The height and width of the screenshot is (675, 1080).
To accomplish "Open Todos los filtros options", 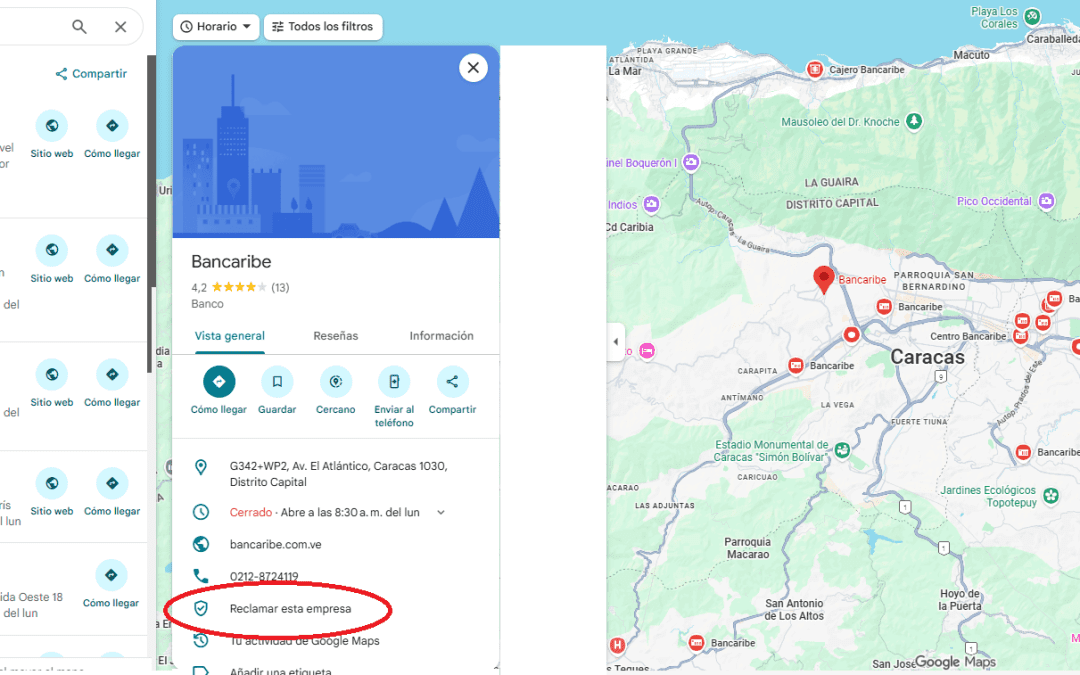I will click(322, 27).
